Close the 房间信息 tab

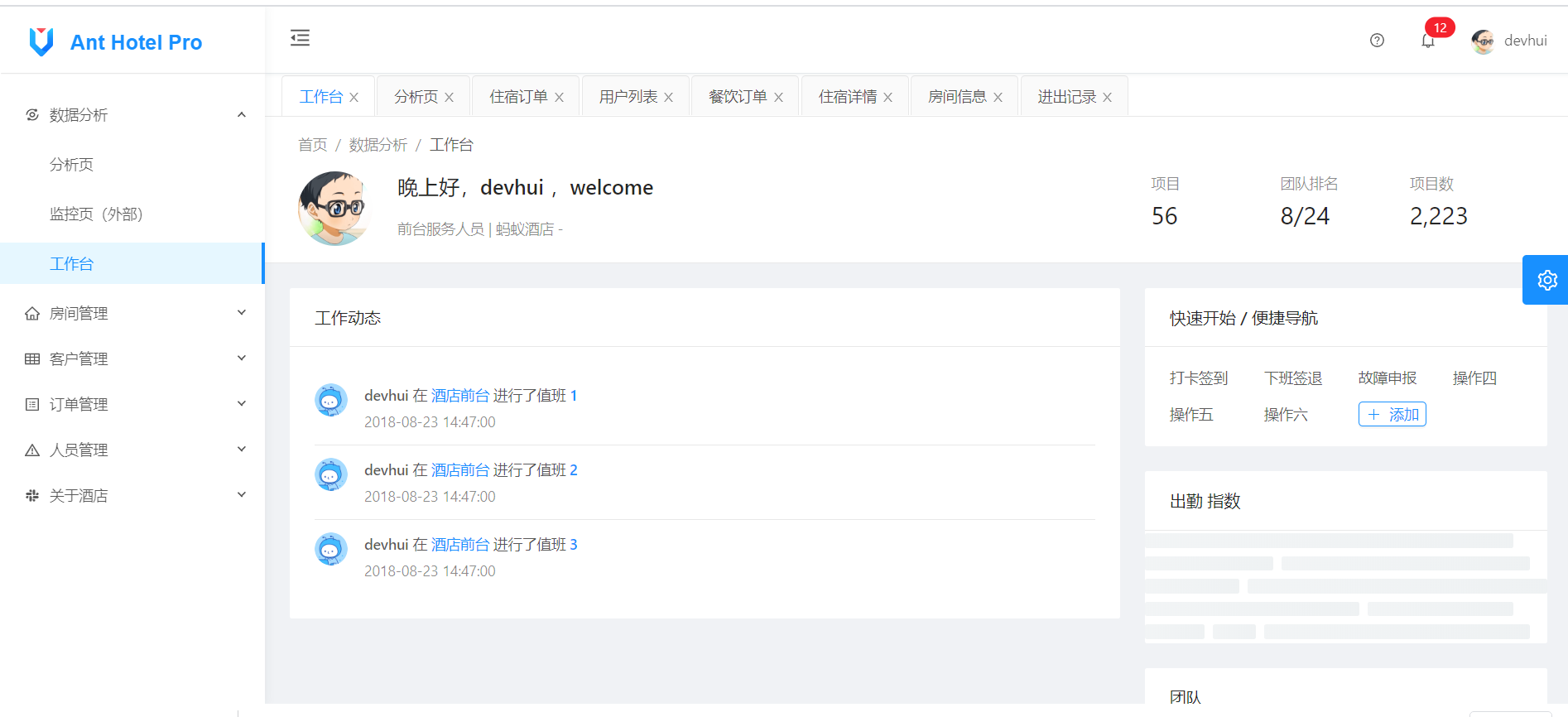click(998, 98)
